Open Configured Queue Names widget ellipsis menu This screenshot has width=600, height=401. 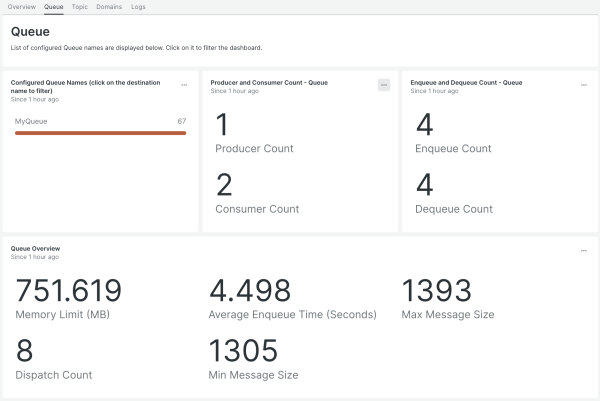(184, 85)
